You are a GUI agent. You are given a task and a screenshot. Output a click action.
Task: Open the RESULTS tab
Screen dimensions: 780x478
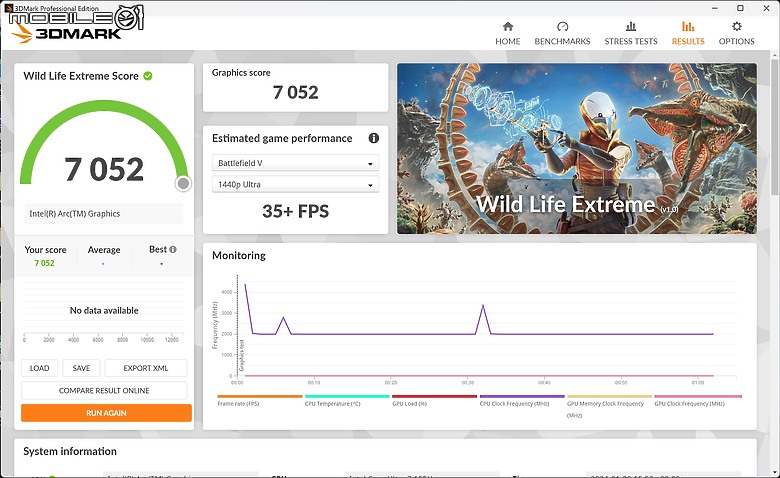click(x=688, y=33)
